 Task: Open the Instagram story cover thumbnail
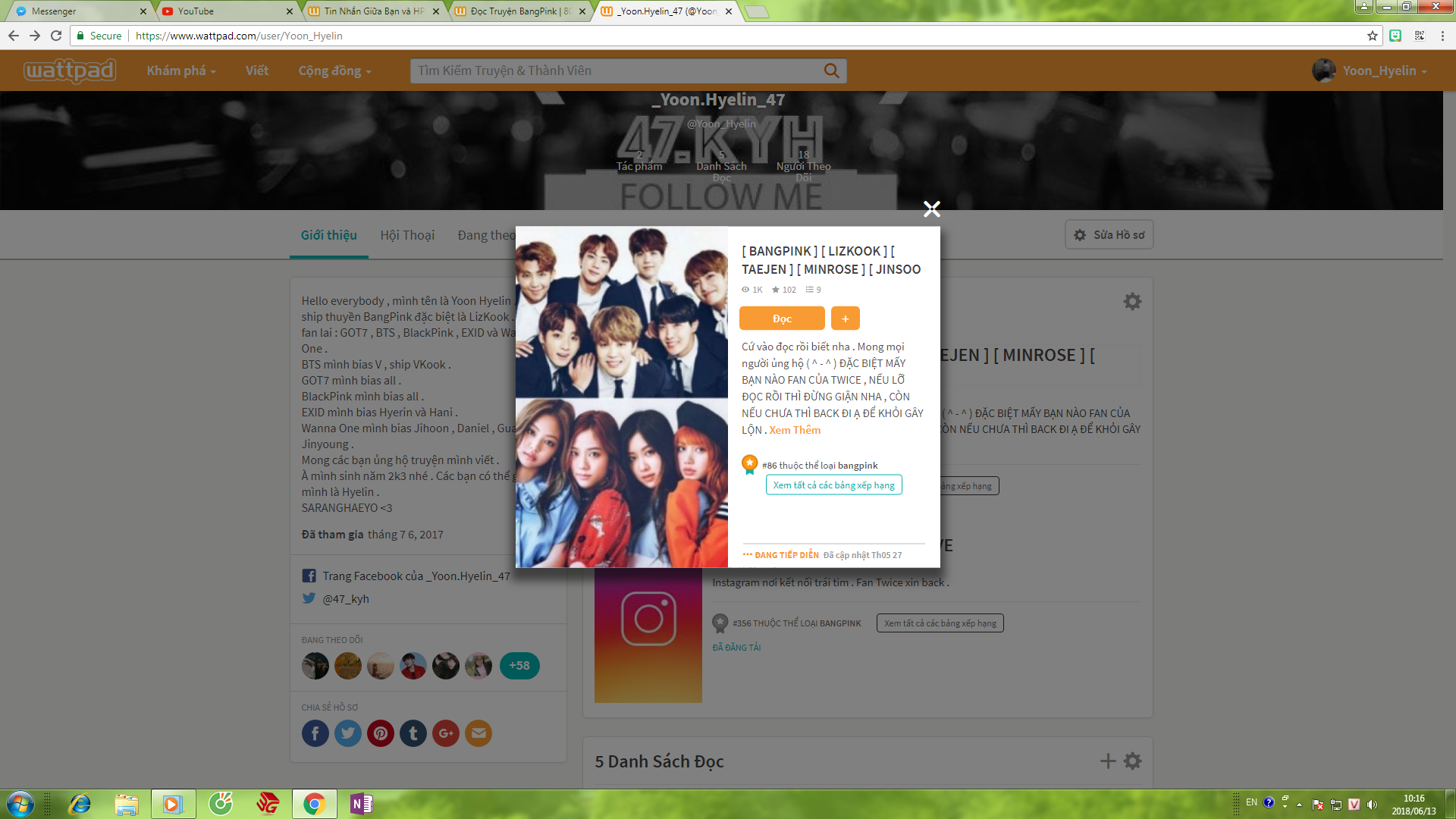(x=648, y=635)
